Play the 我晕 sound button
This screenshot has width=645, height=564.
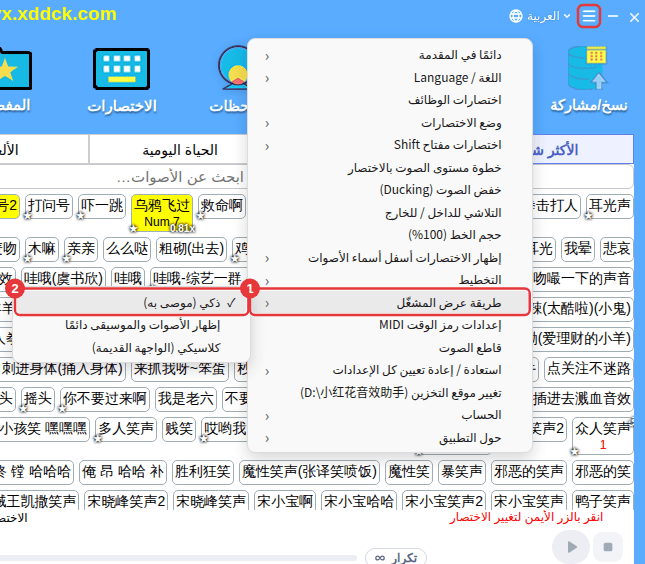578,249
